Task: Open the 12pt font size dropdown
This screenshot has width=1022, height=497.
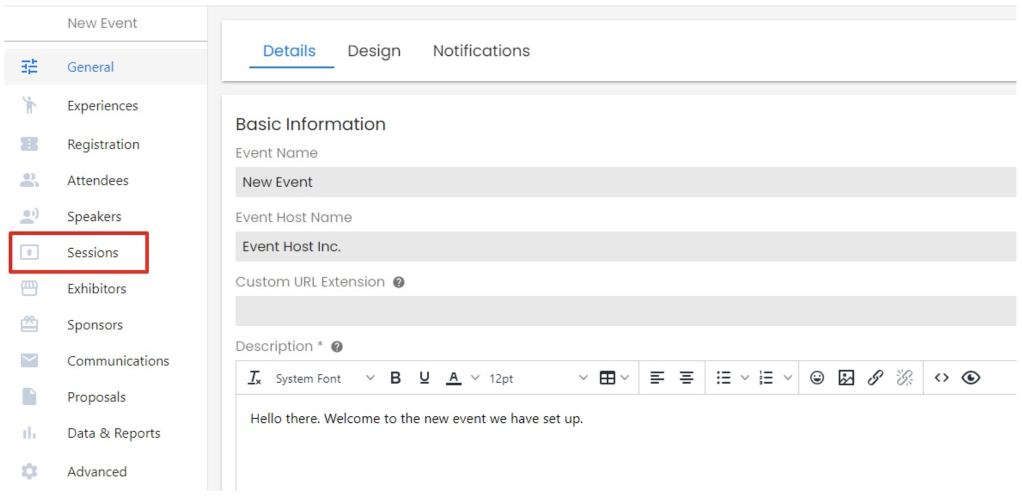Action: (538, 378)
